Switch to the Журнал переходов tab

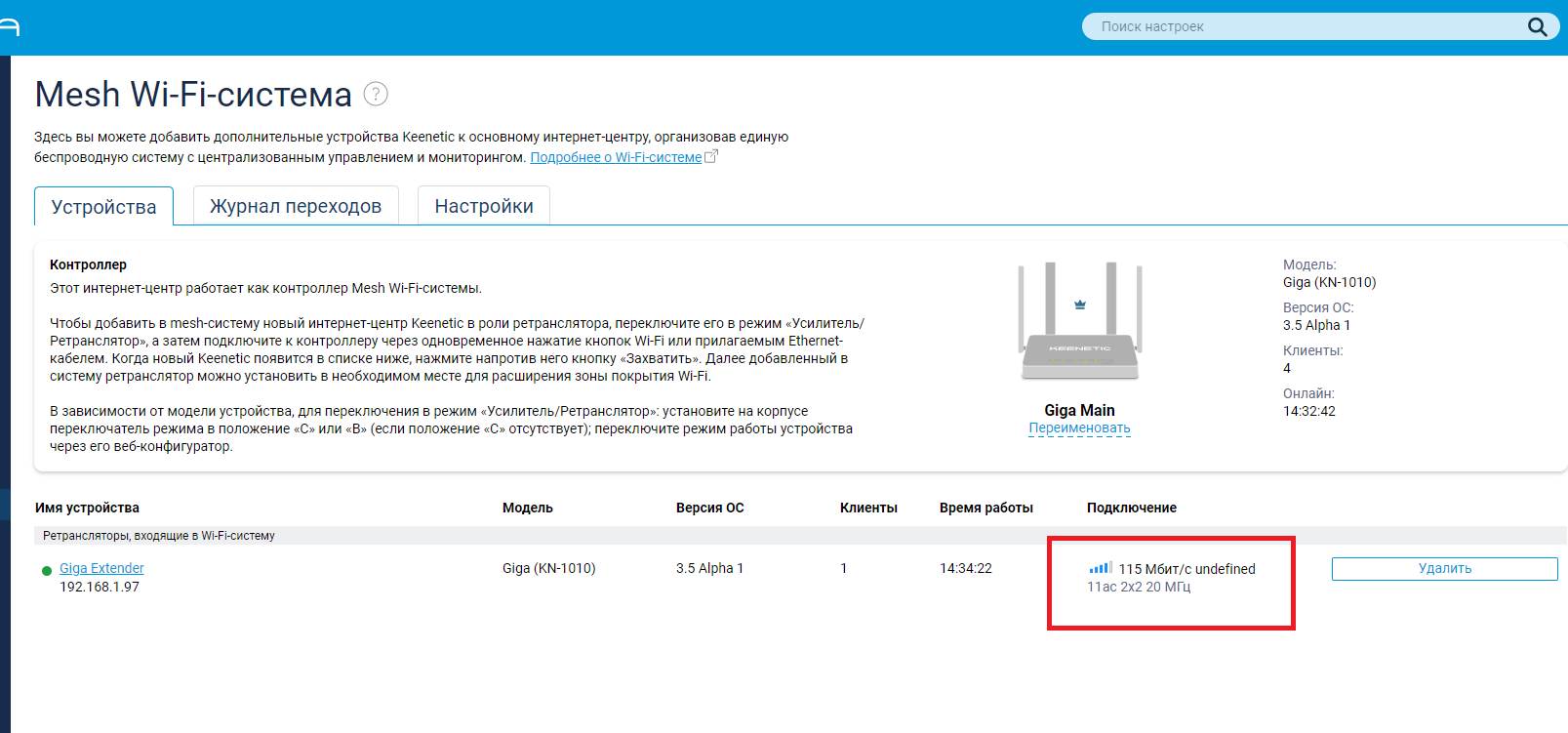(296, 206)
